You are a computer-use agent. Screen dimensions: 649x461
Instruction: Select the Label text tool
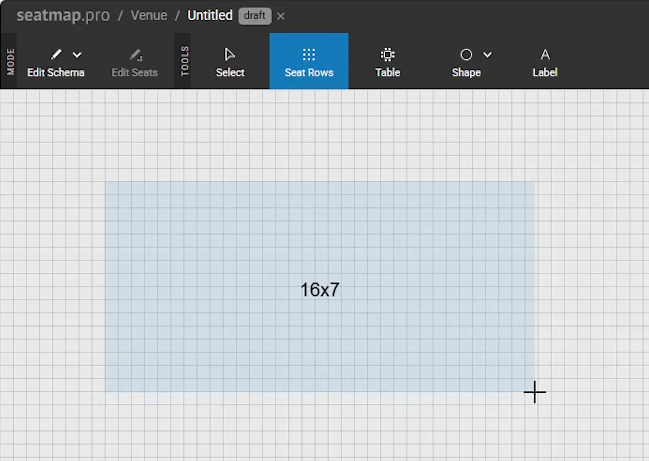[x=545, y=55]
